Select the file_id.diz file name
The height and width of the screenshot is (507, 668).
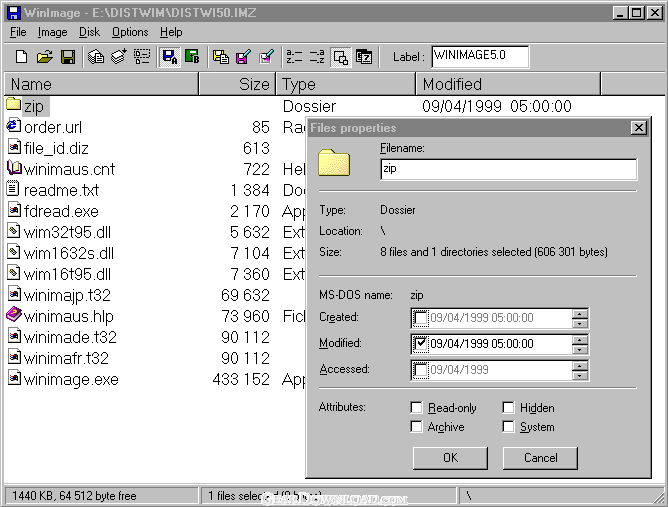tap(56, 148)
